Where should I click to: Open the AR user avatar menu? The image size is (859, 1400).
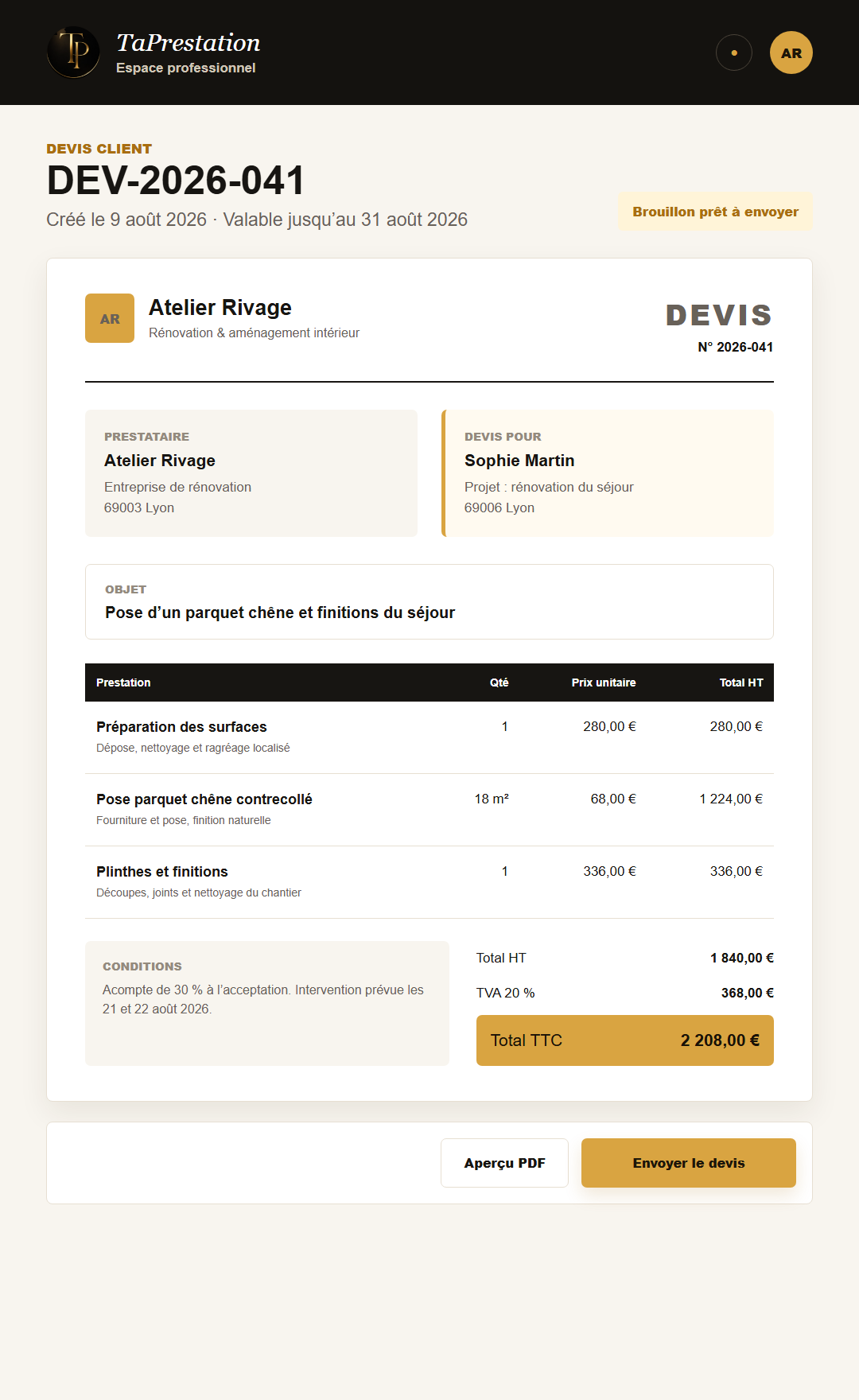791,52
